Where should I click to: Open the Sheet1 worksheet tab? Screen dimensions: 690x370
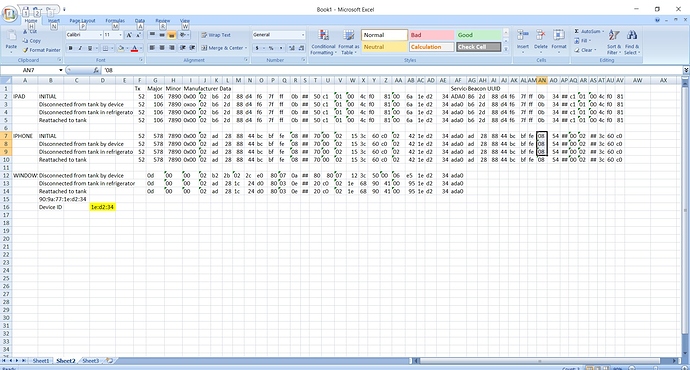point(41,361)
